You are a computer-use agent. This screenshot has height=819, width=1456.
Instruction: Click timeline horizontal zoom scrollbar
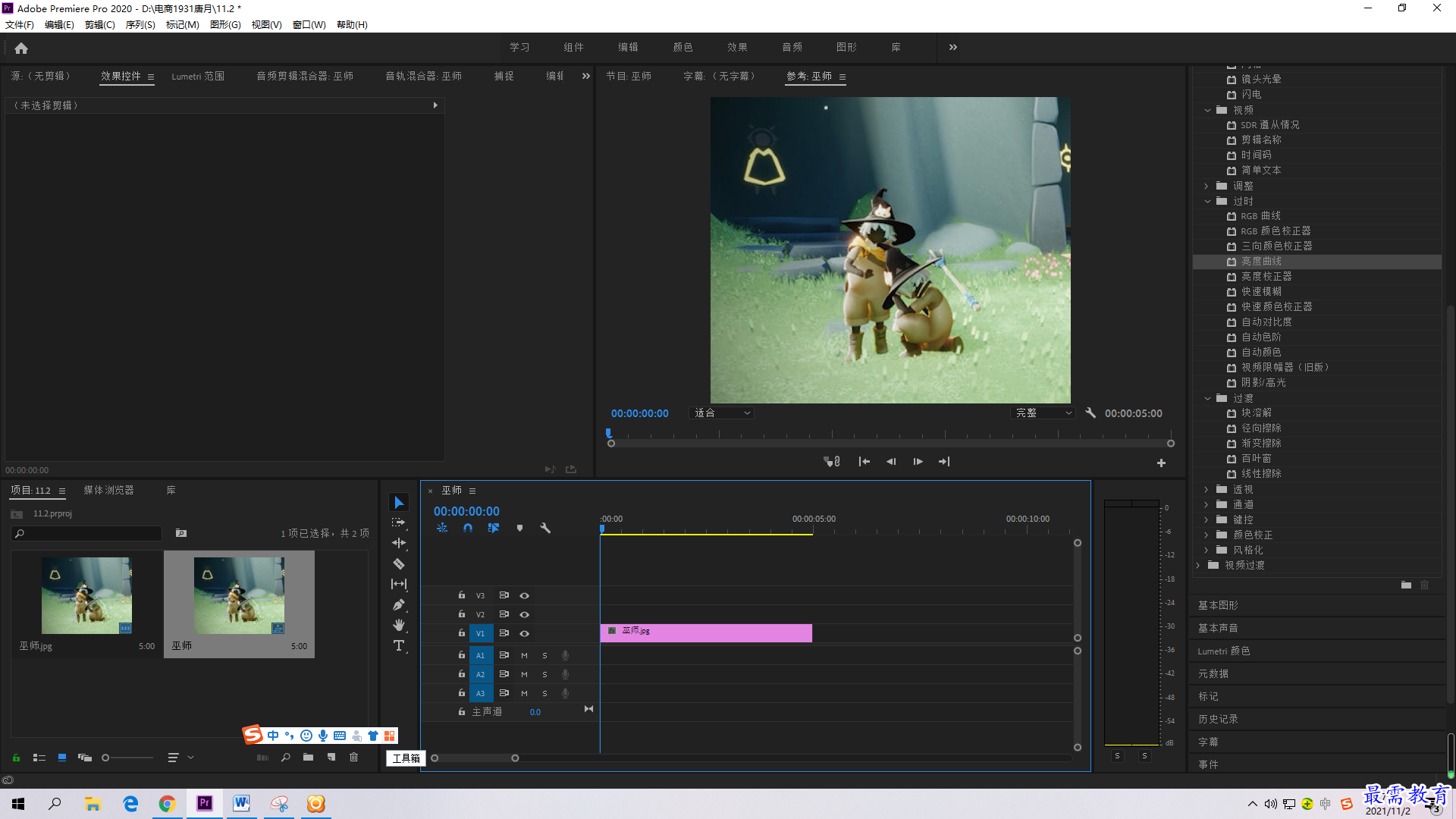(x=475, y=758)
